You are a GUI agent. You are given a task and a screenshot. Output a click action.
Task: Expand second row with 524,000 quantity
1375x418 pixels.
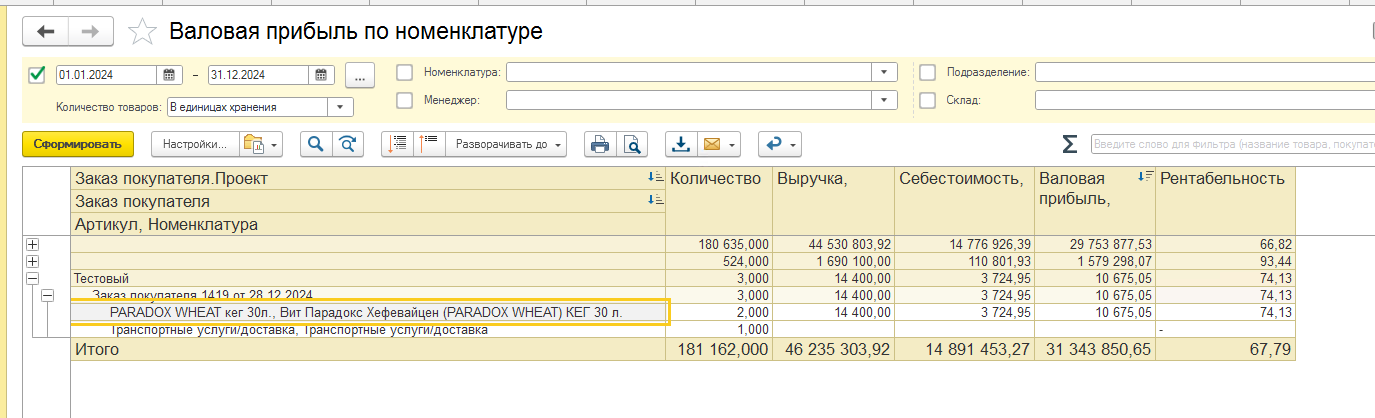pyautogui.click(x=32, y=261)
